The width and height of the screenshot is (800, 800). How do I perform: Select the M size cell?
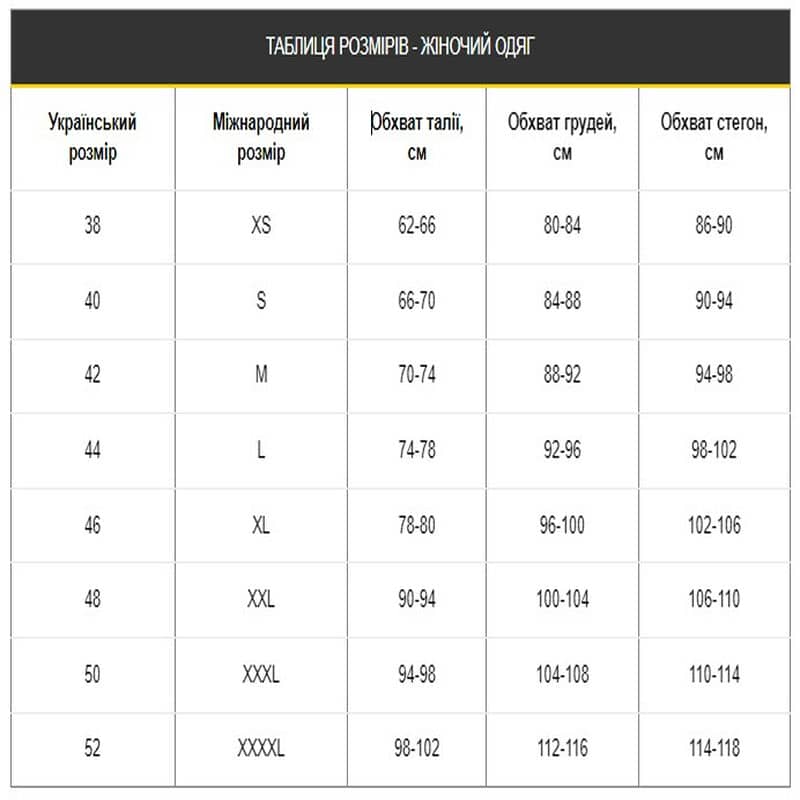point(261,375)
